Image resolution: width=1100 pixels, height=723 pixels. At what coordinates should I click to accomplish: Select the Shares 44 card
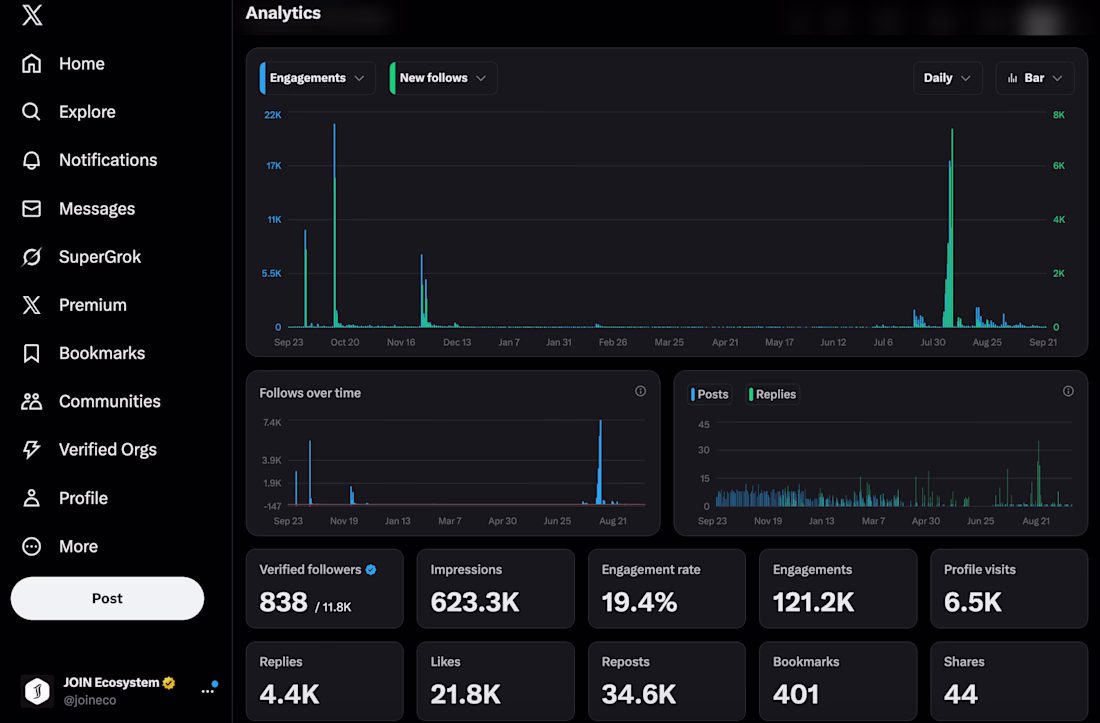coord(1010,681)
